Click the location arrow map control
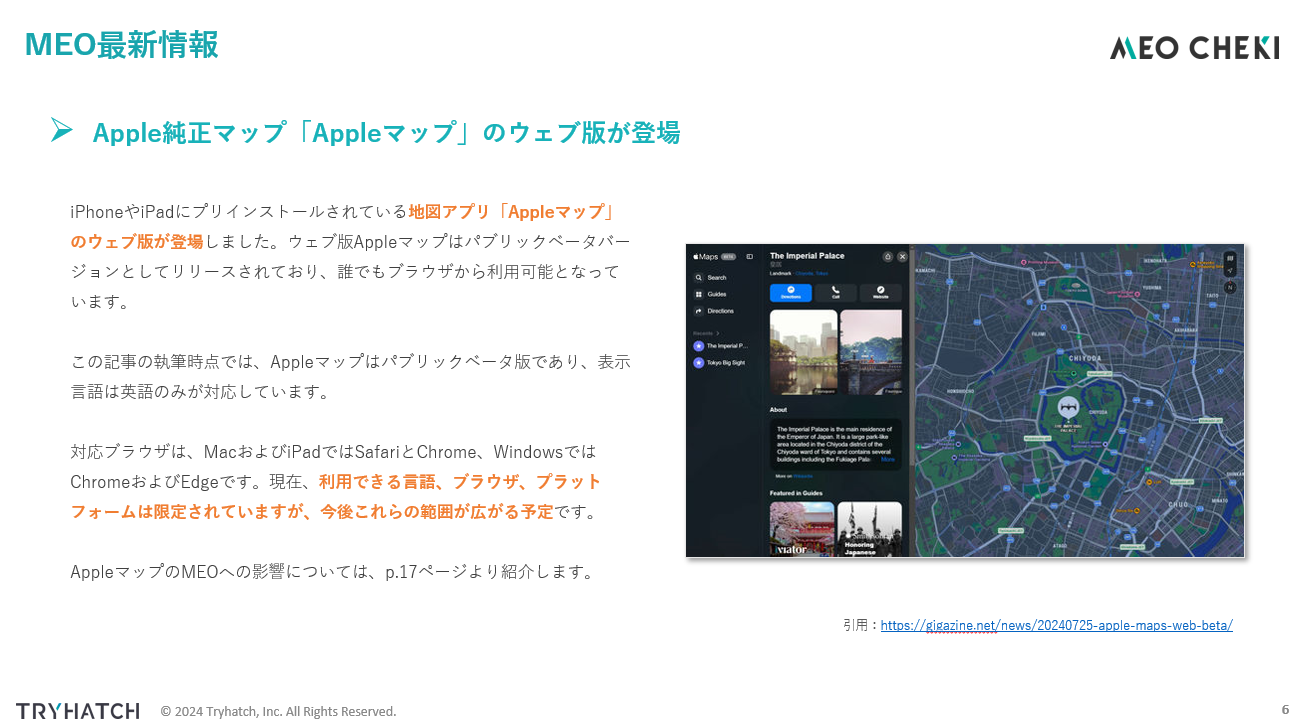The image size is (1291, 719). click(x=1230, y=271)
